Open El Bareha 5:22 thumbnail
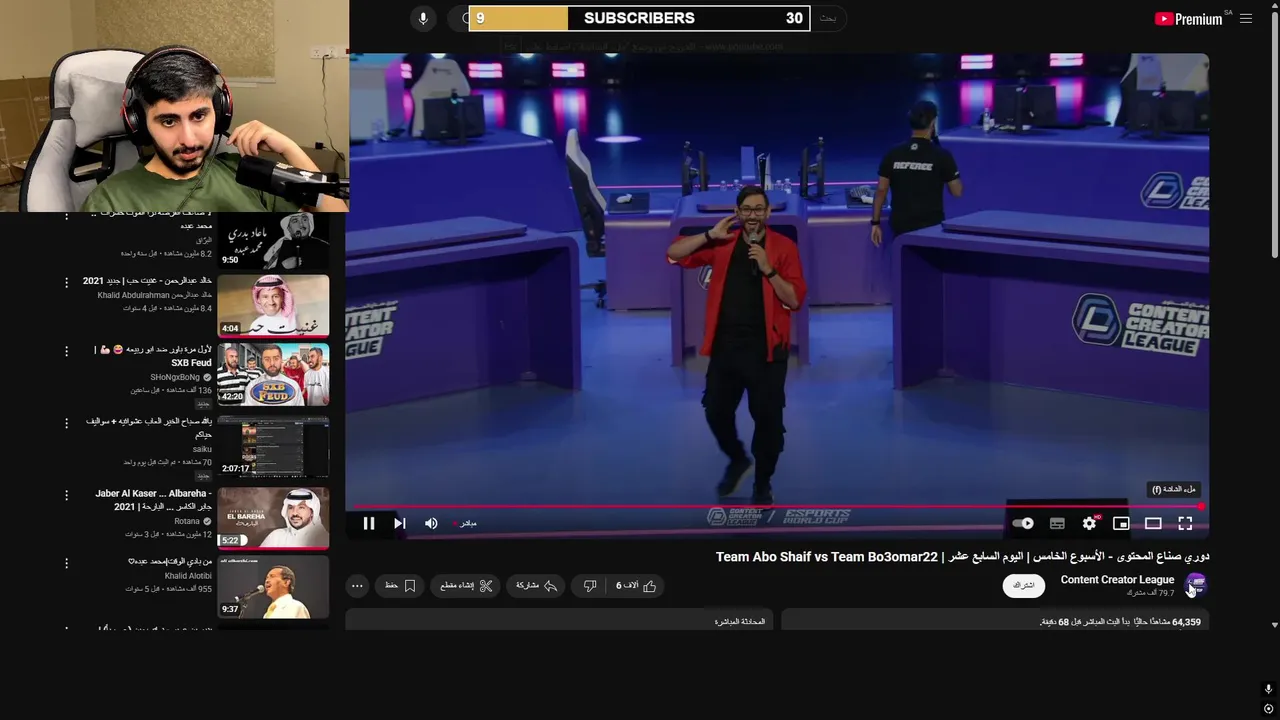Viewport: 1280px width, 720px height. [x=273, y=518]
